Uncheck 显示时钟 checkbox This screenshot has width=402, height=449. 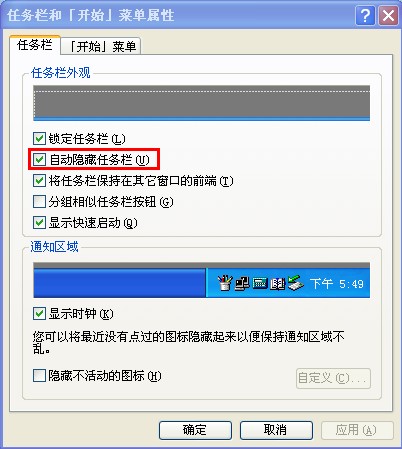(39, 314)
